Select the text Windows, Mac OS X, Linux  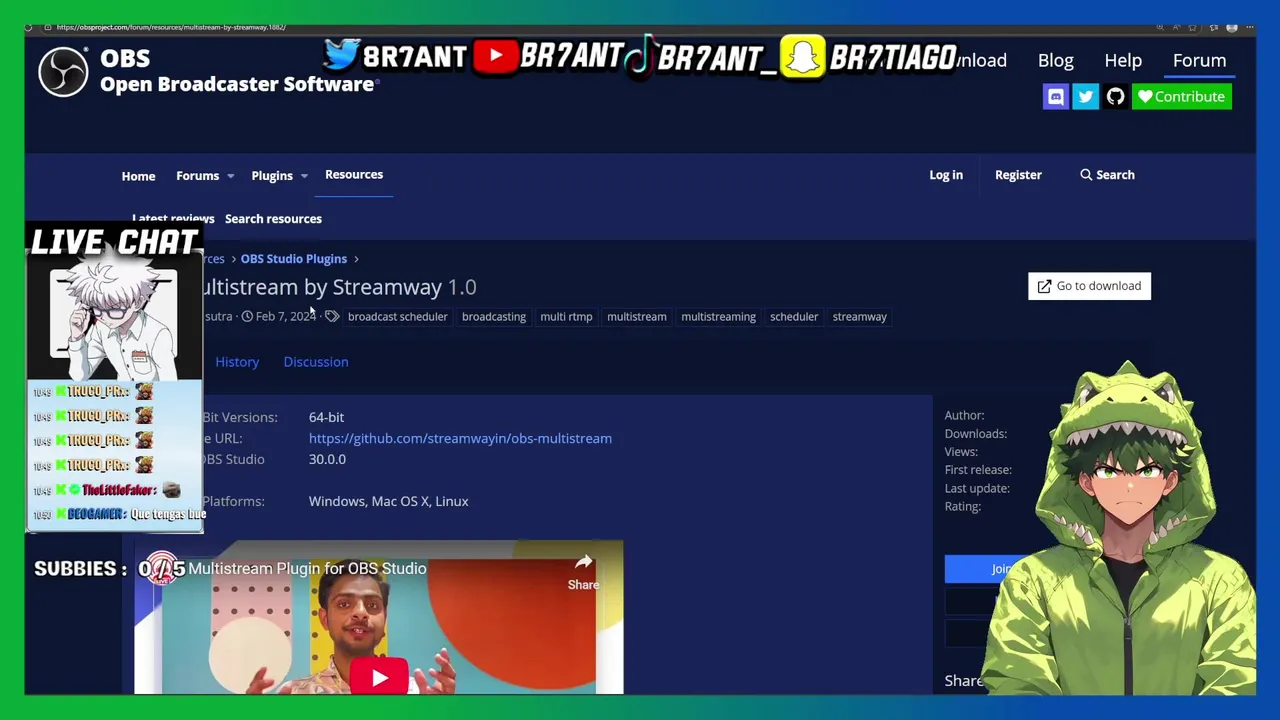pyautogui.click(x=388, y=501)
